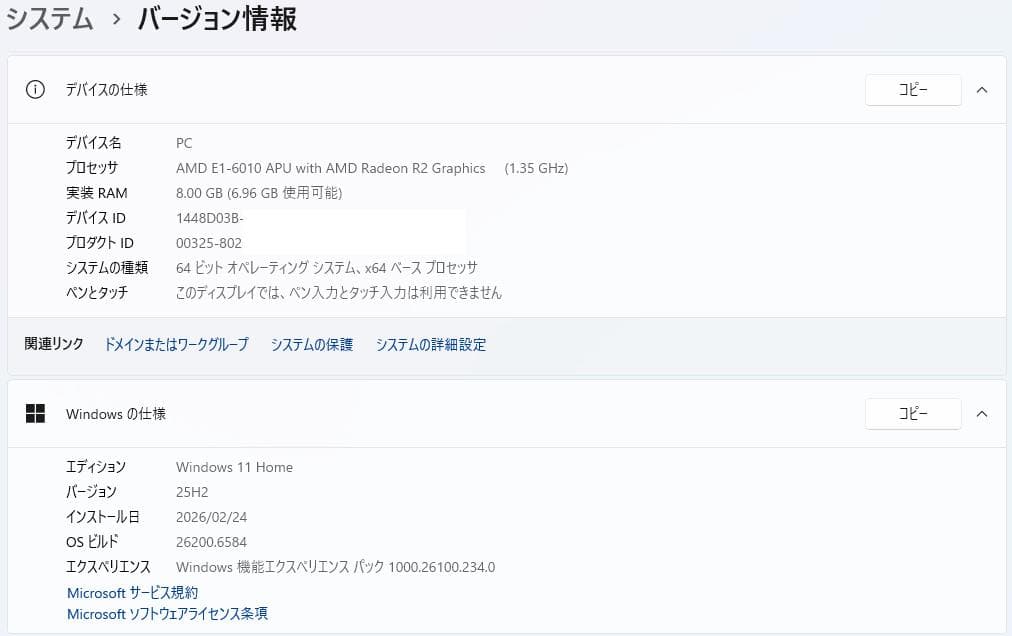Copy device specifications with コピー button
Viewport: 1012px width, 636px height.
913,90
